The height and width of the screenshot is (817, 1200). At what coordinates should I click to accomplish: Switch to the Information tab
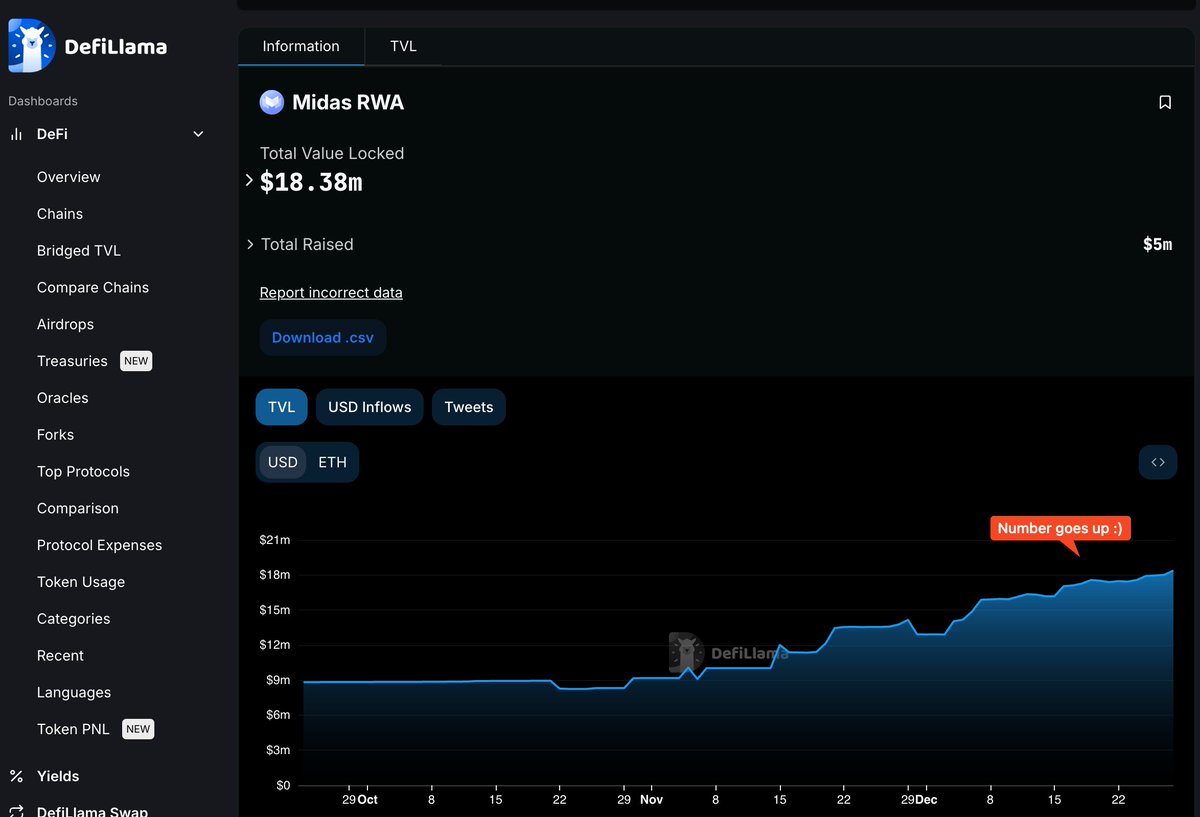coord(301,46)
